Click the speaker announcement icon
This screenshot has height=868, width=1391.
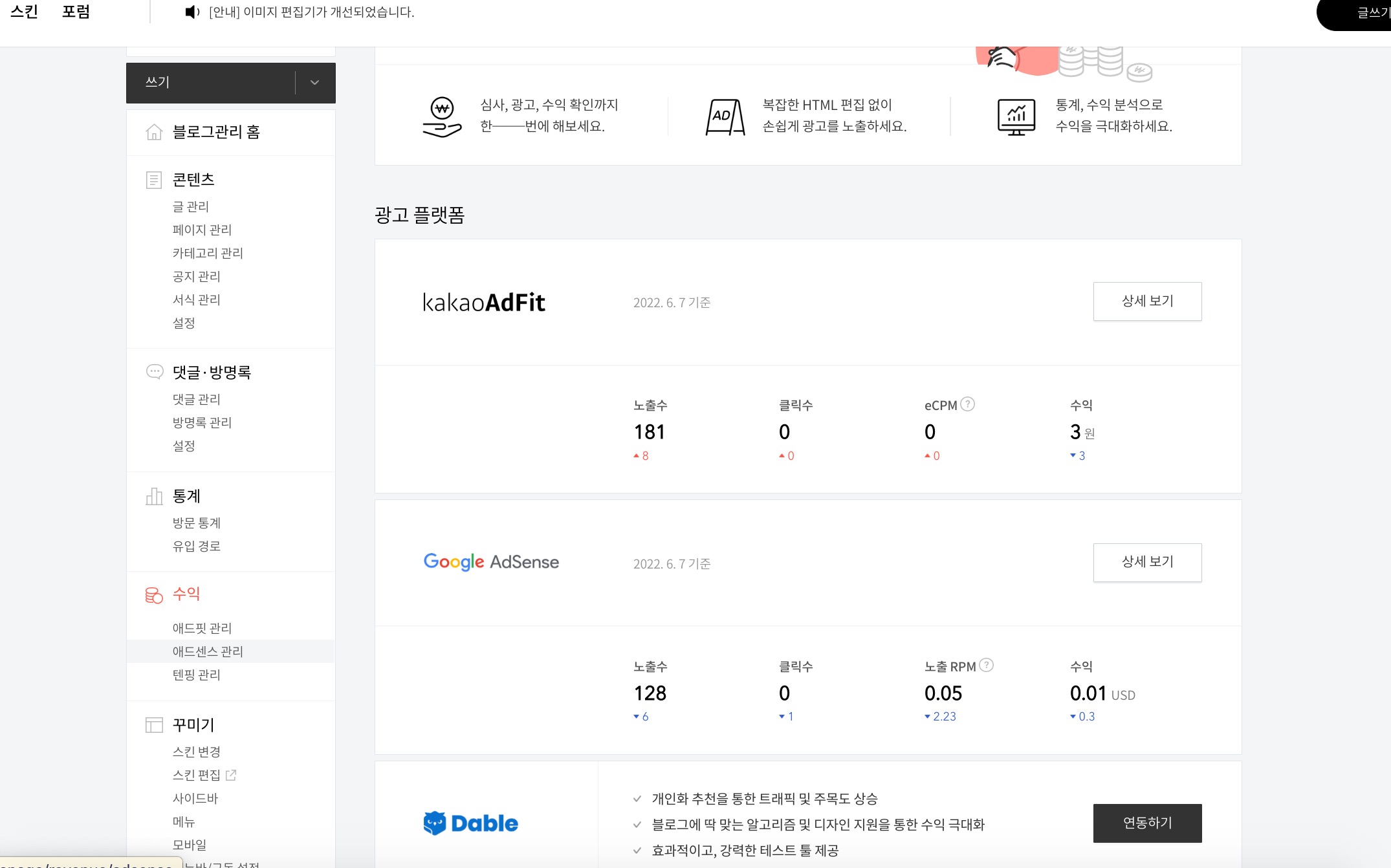192,12
